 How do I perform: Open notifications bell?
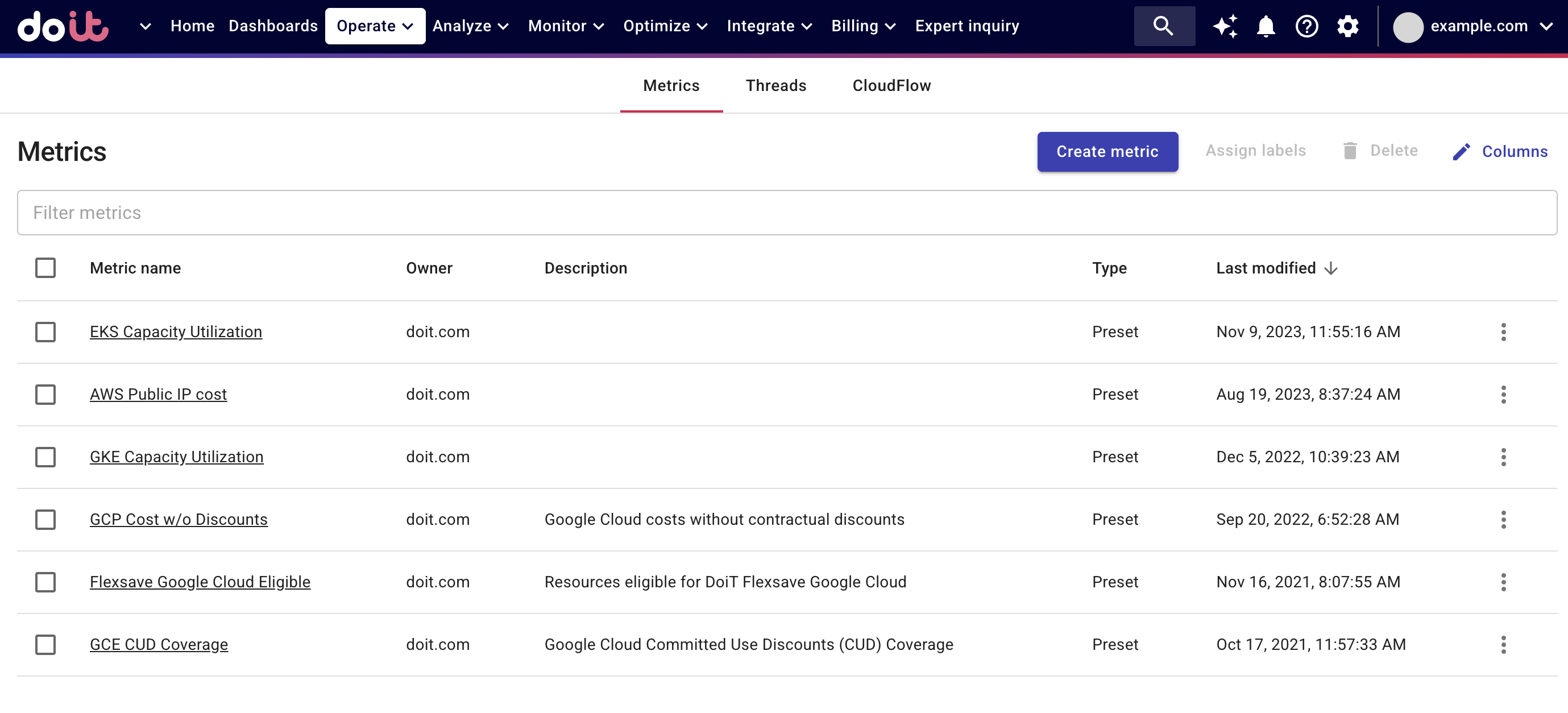point(1266,26)
